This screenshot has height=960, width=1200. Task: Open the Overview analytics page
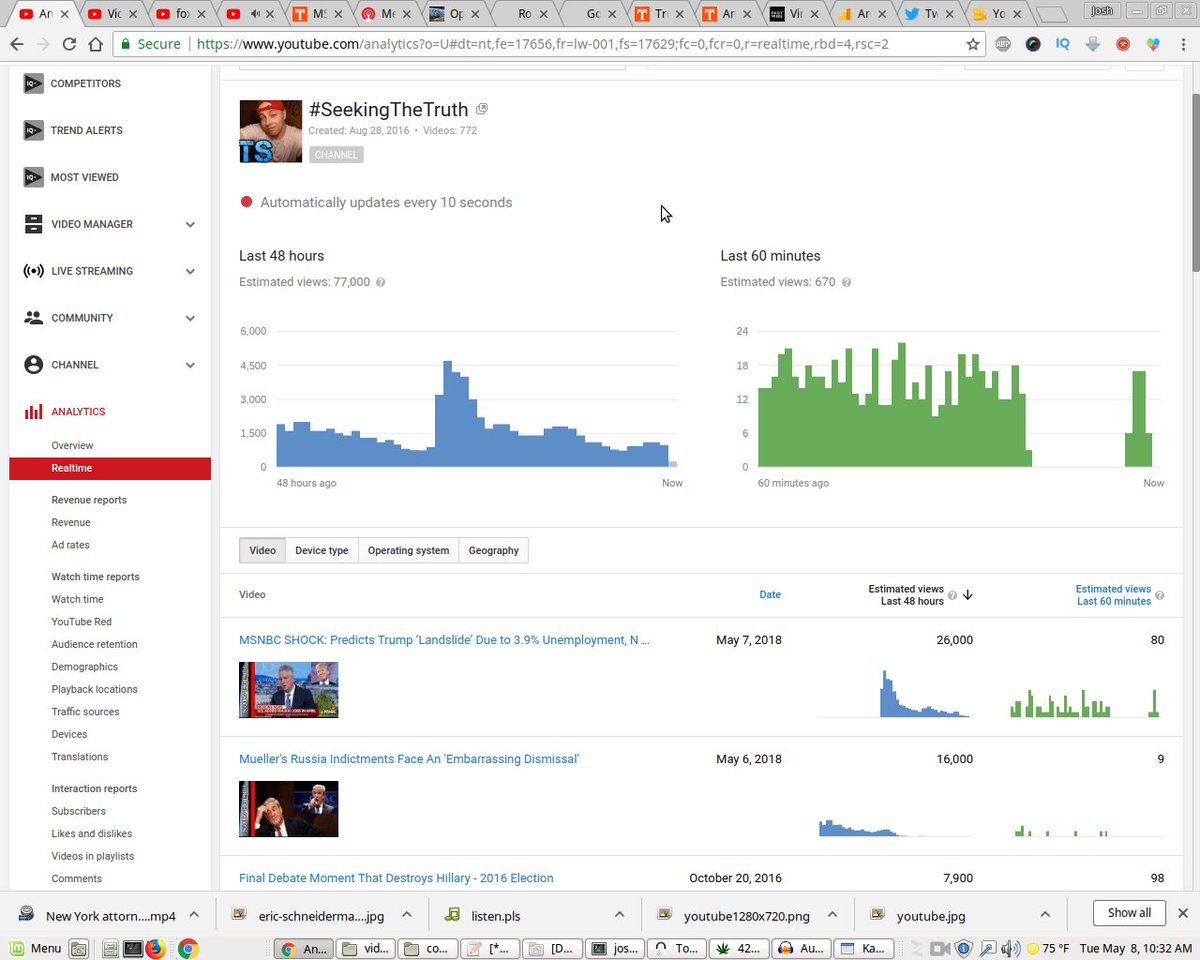(x=72, y=445)
